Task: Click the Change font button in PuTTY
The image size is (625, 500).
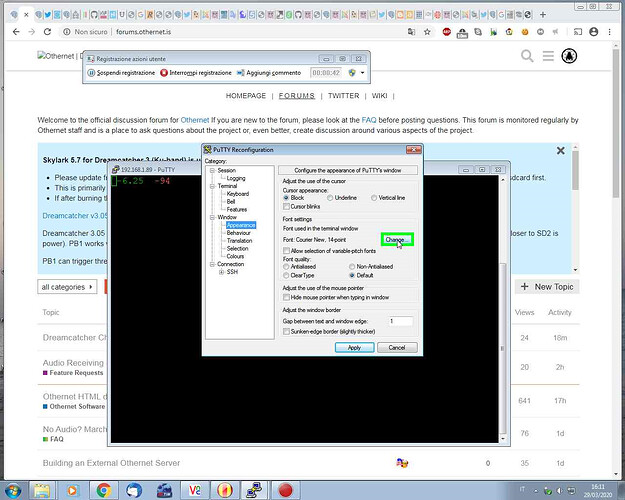Action: (397, 240)
